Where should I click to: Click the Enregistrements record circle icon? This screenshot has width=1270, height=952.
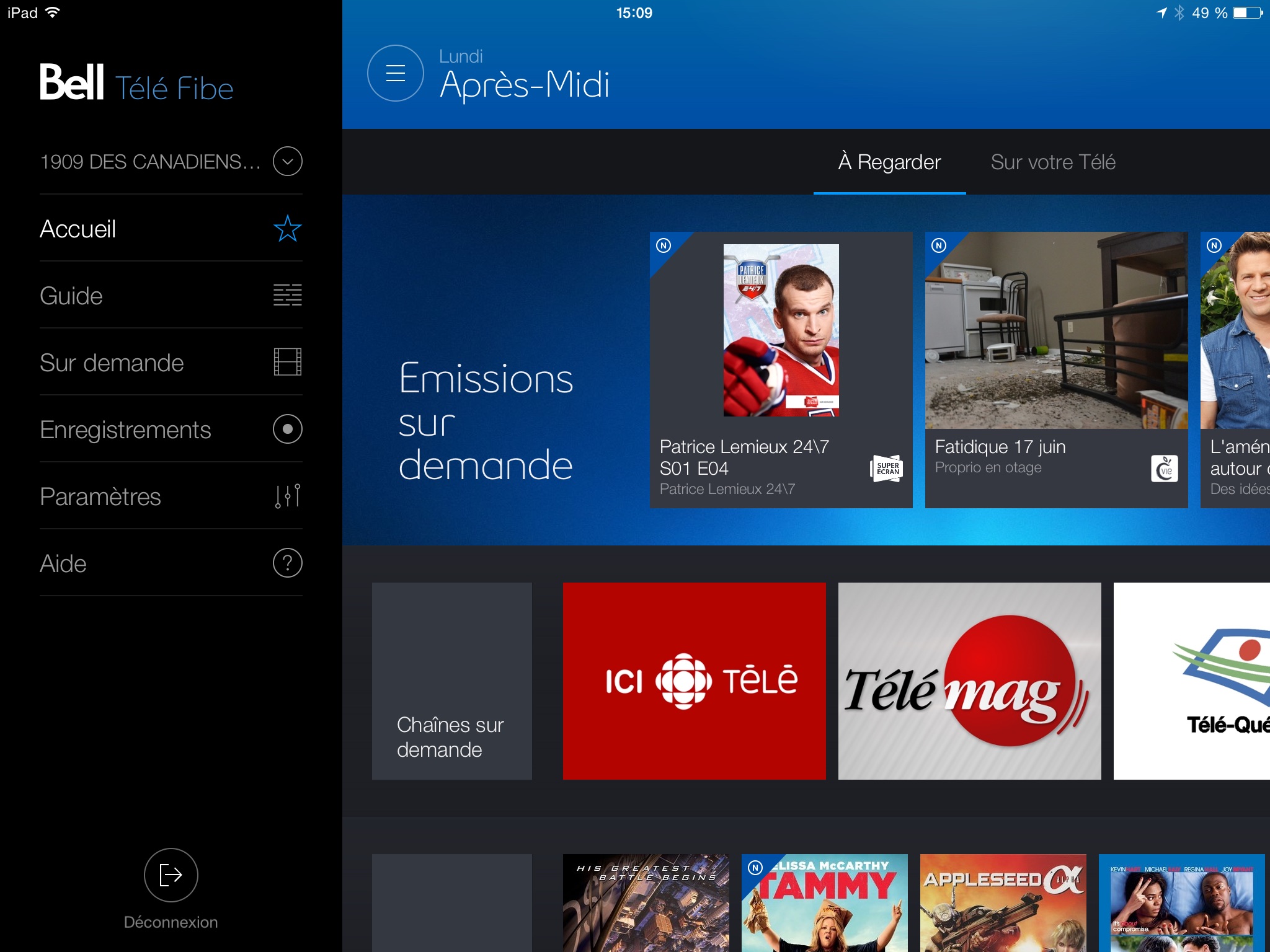[x=287, y=429]
